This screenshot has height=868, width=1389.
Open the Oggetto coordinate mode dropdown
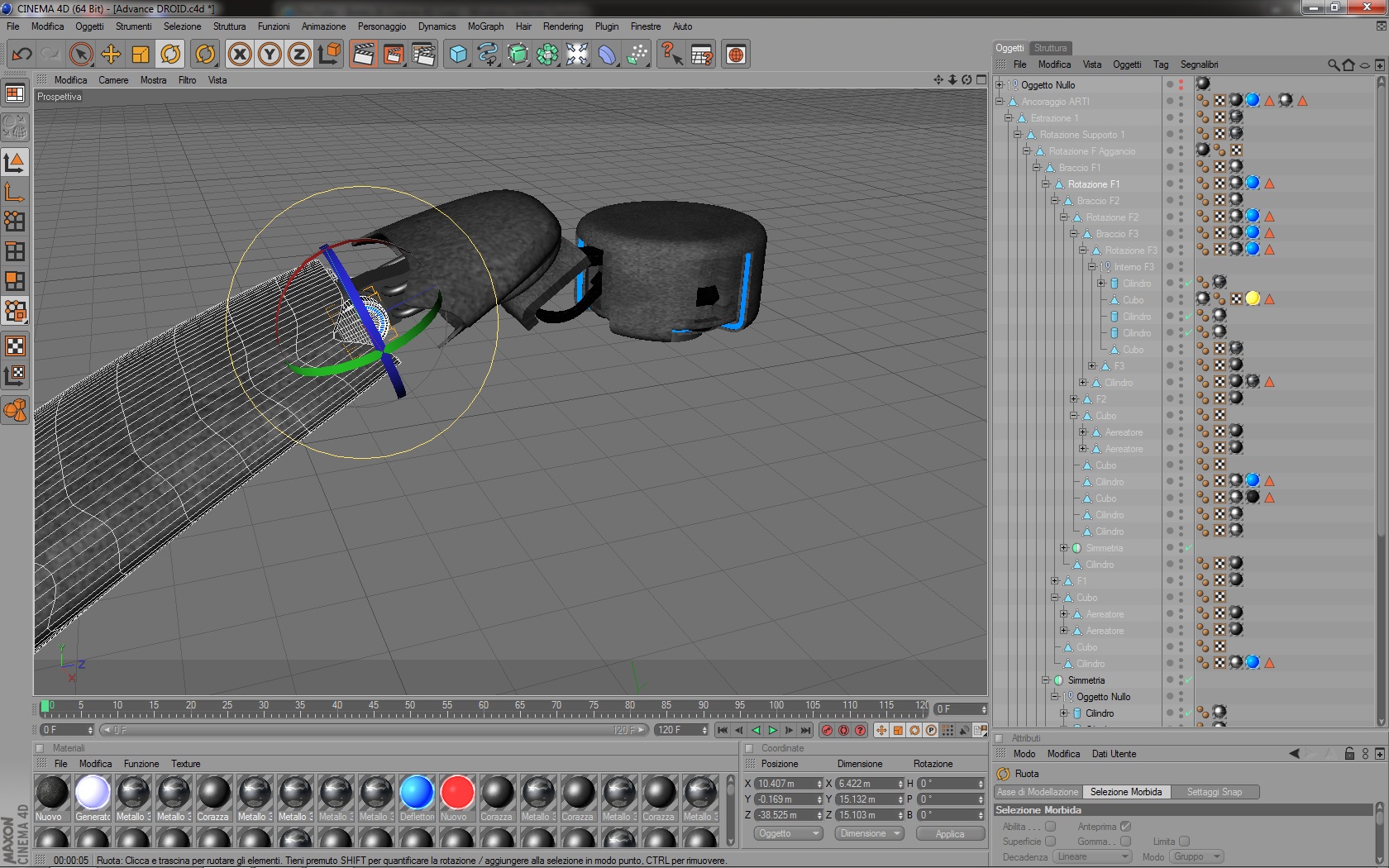[x=788, y=833]
